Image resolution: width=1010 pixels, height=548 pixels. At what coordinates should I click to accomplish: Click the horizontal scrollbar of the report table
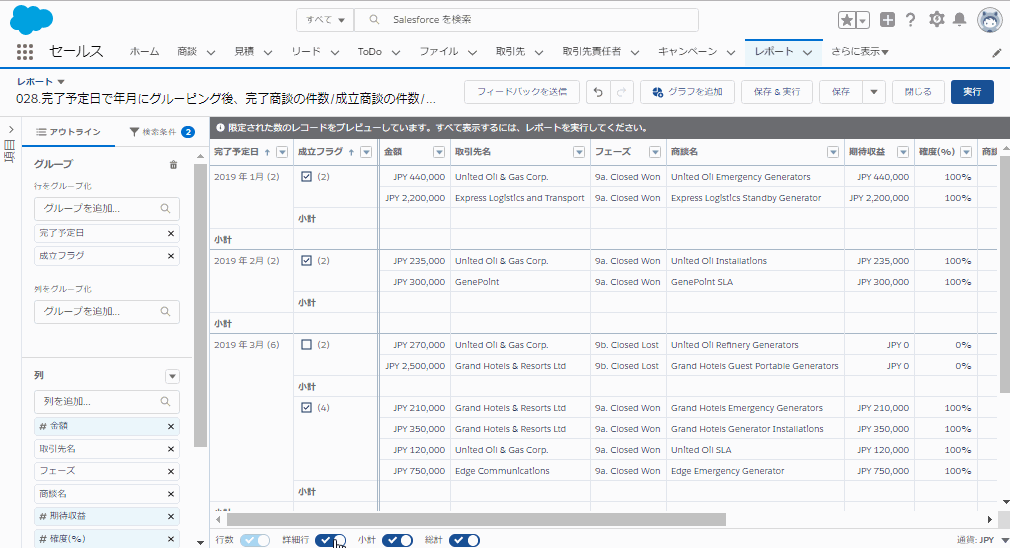[x=476, y=520]
